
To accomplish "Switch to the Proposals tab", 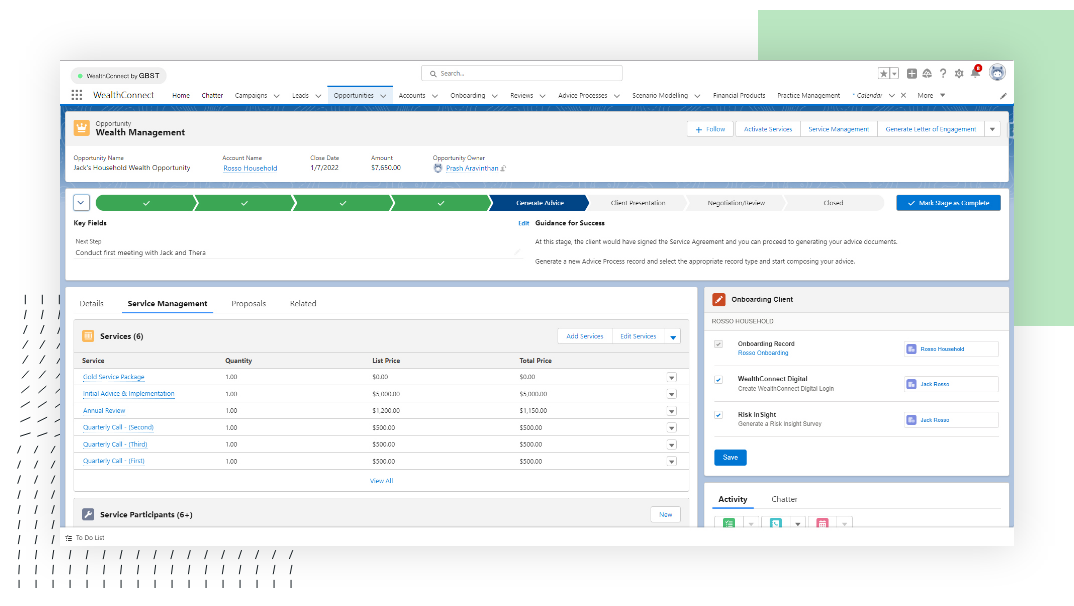I will tap(249, 303).
